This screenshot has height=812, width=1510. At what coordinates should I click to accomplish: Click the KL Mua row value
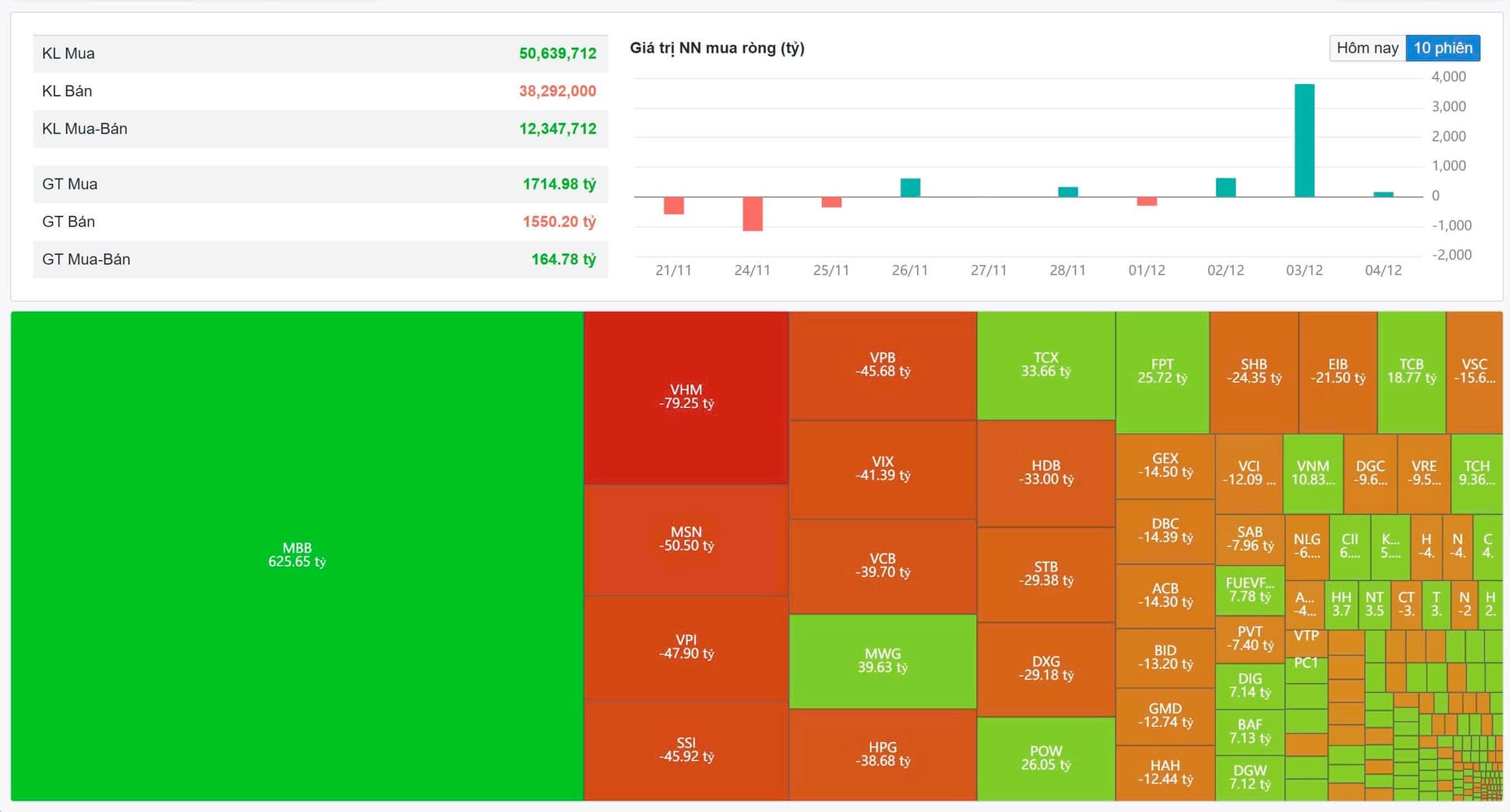tap(557, 53)
